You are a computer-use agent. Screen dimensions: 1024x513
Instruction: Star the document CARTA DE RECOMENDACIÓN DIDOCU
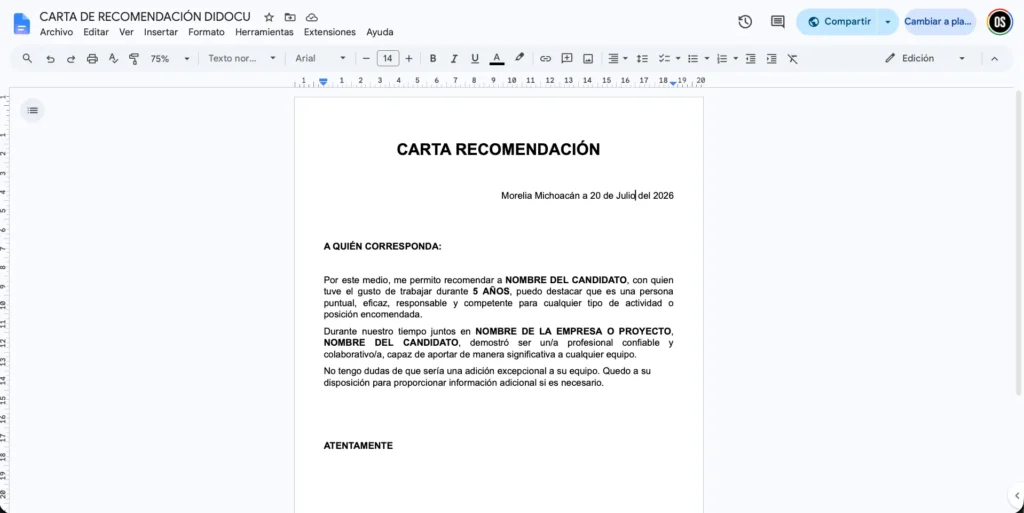click(269, 17)
